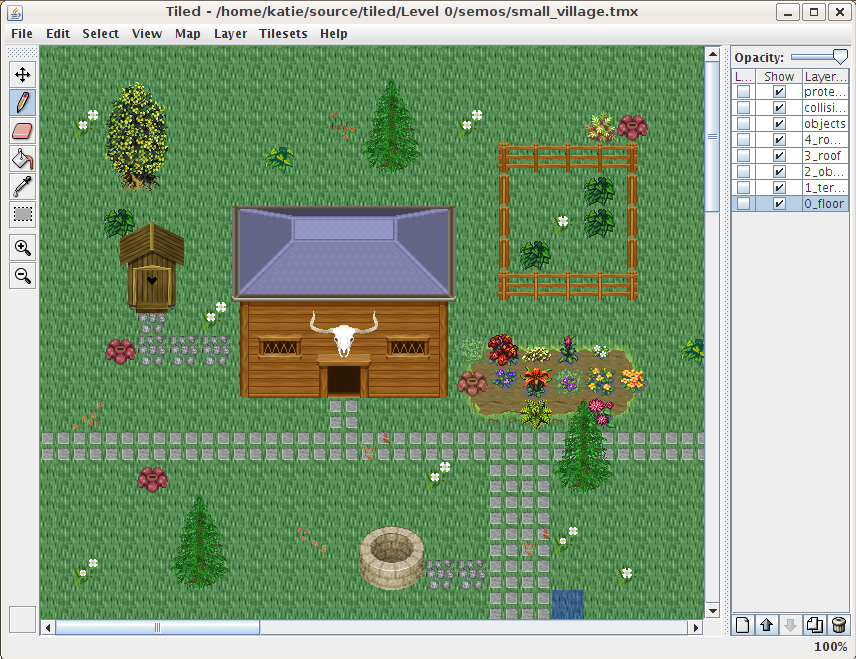Open the Tilesets menu
Viewport: 856px width, 659px height.
[283, 33]
